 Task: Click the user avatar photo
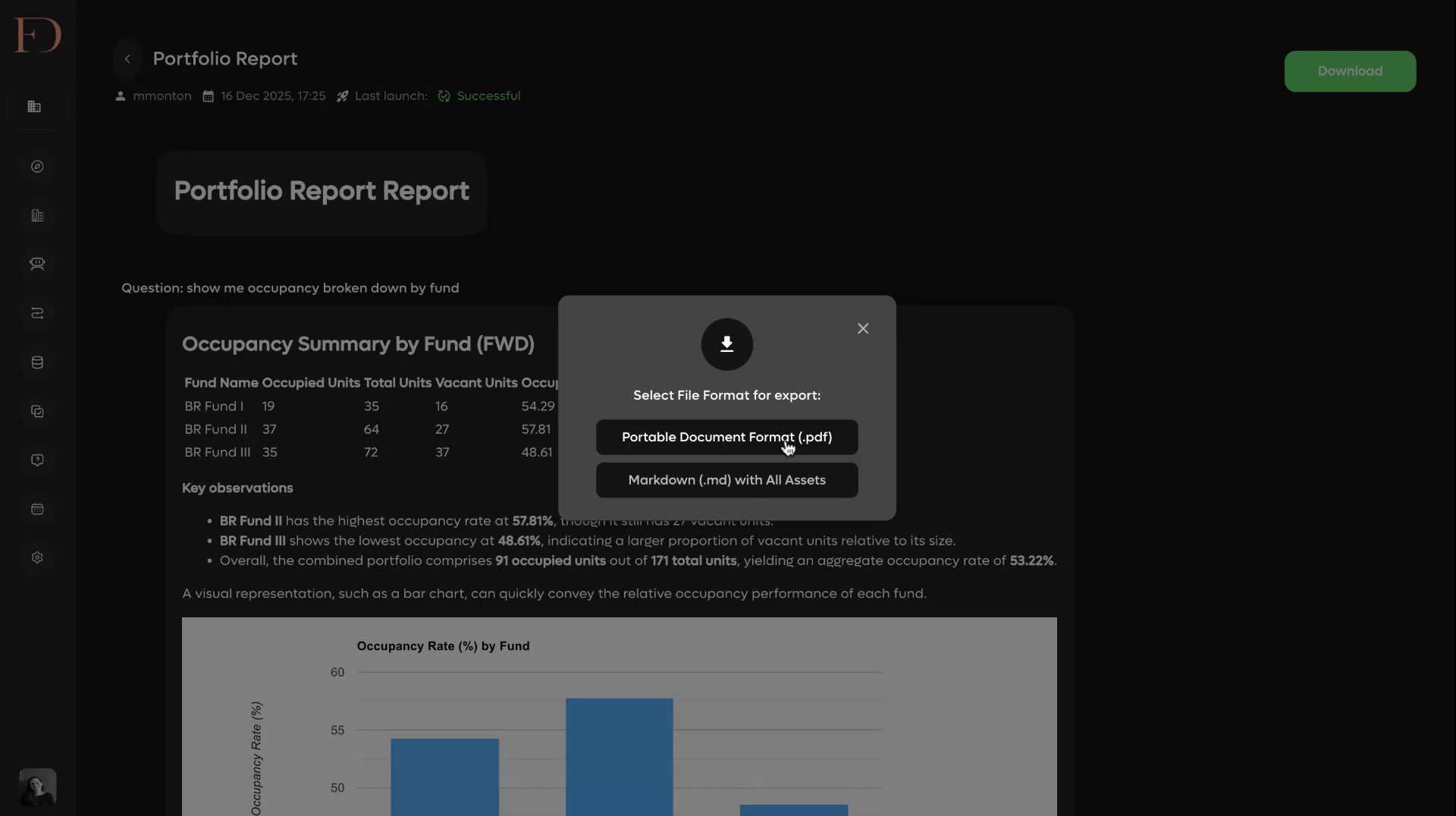point(37,787)
